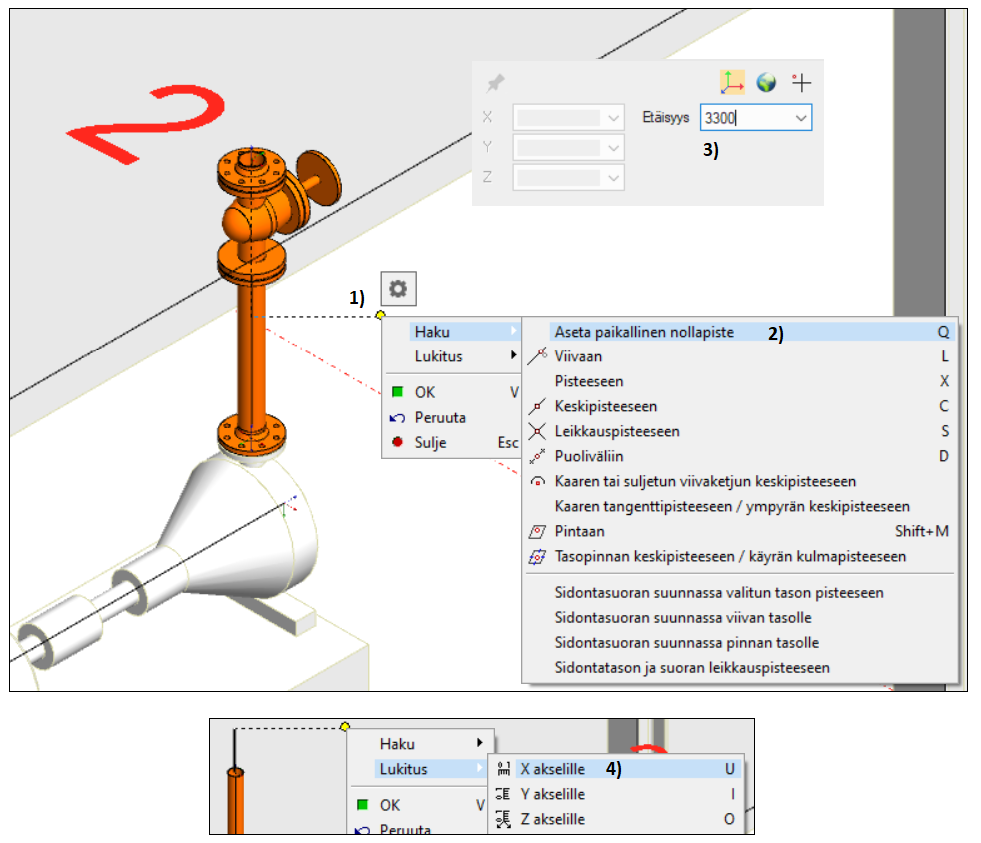
Task: Select Viivaan snap option
Action: tap(740, 356)
